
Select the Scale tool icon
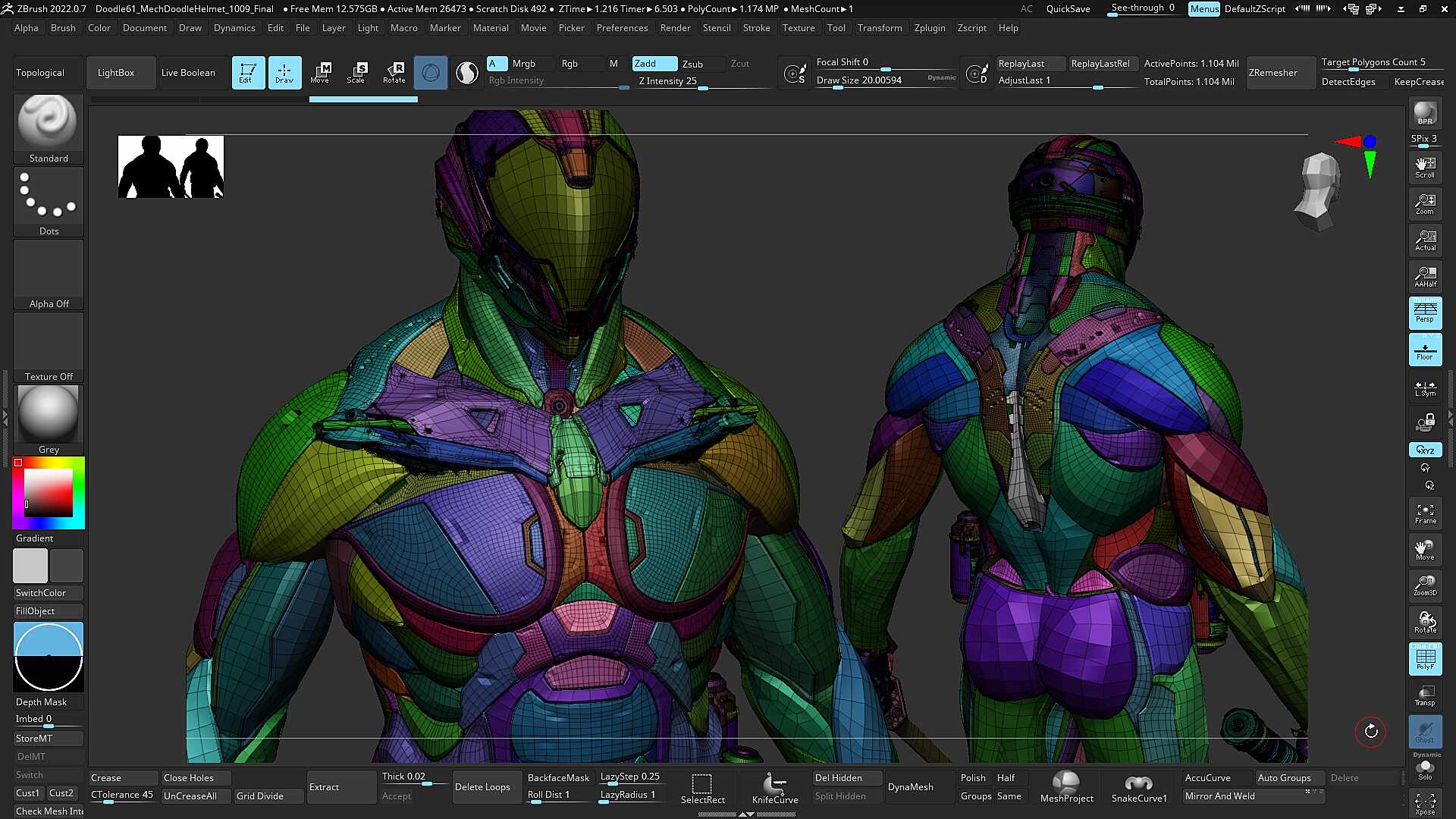coord(356,73)
